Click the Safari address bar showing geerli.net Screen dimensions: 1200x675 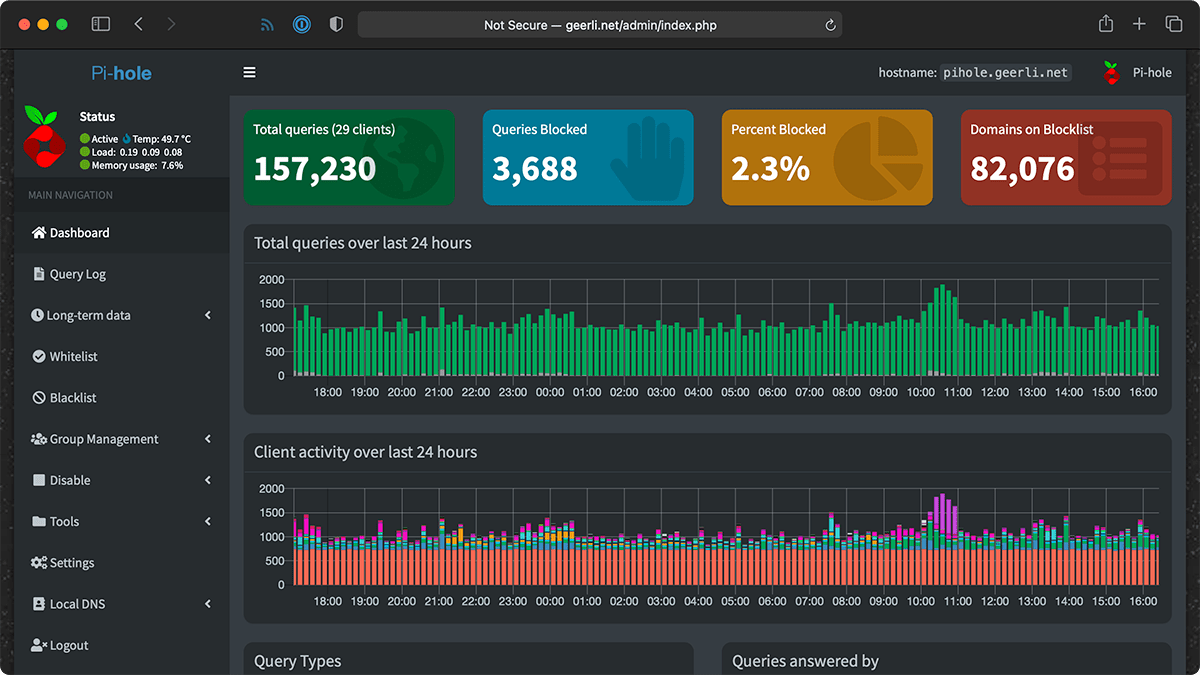600,24
